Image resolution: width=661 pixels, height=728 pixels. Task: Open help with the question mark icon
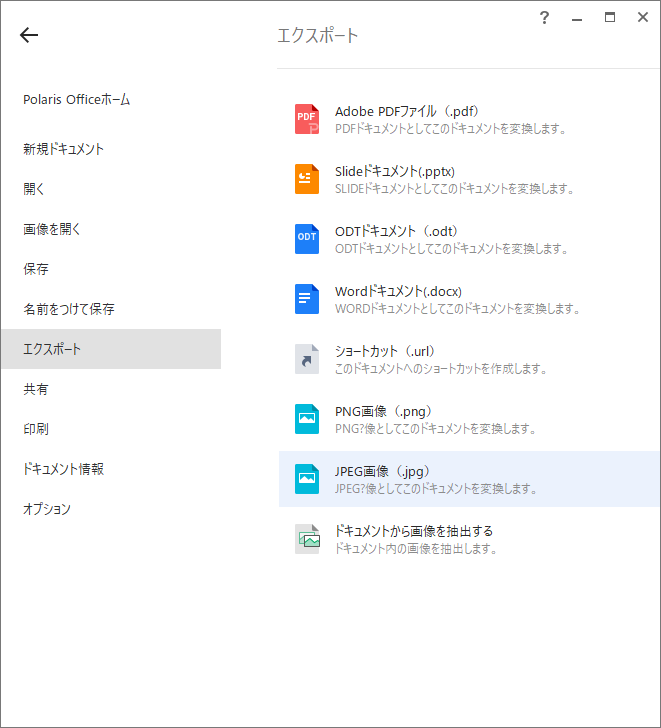pyautogui.click(x=544, y=18)
